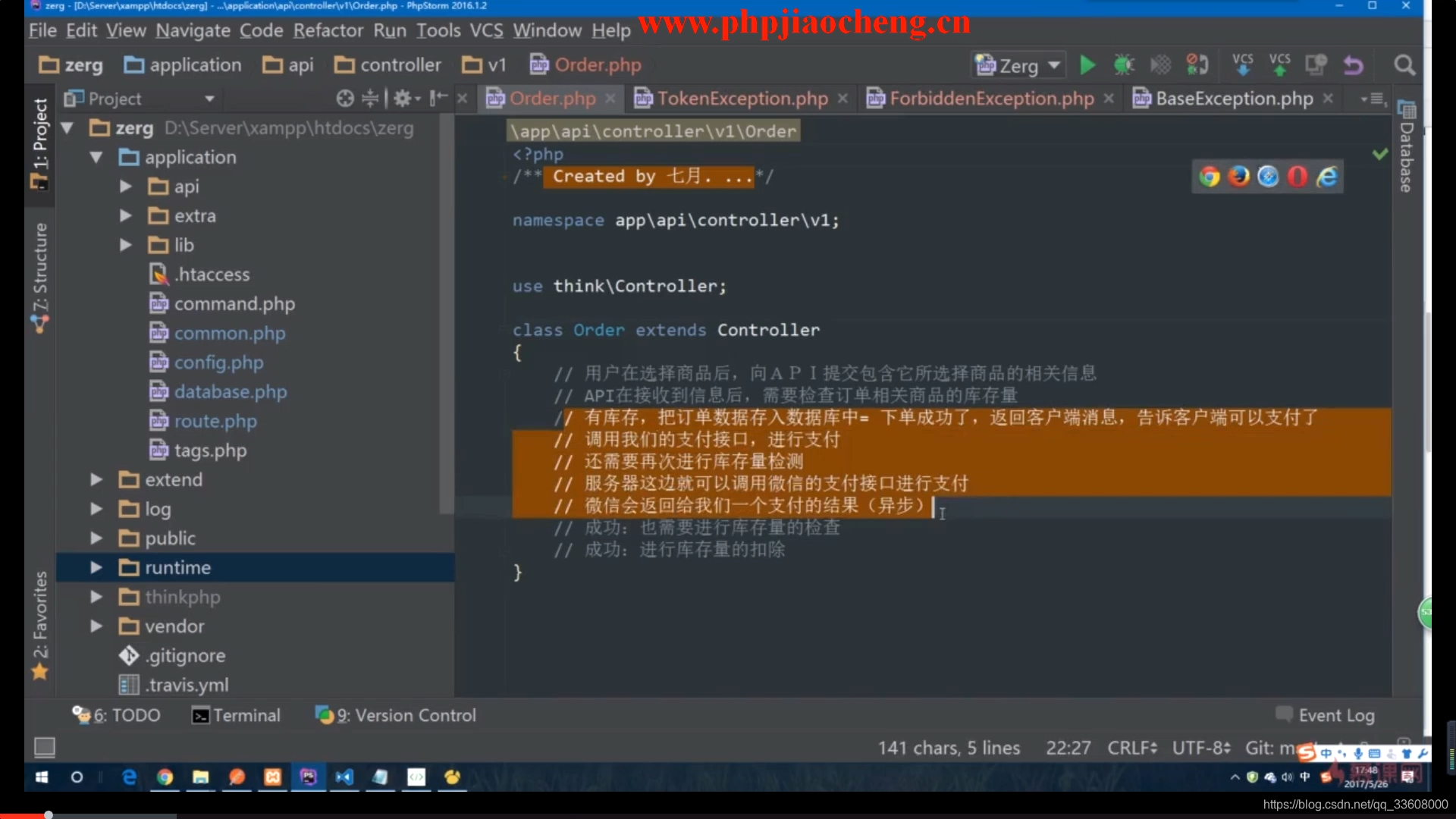Close the Order.php editor tab
Viewport: 1456px width, 819px height.
pyautogui.click(x=610, y=99)
